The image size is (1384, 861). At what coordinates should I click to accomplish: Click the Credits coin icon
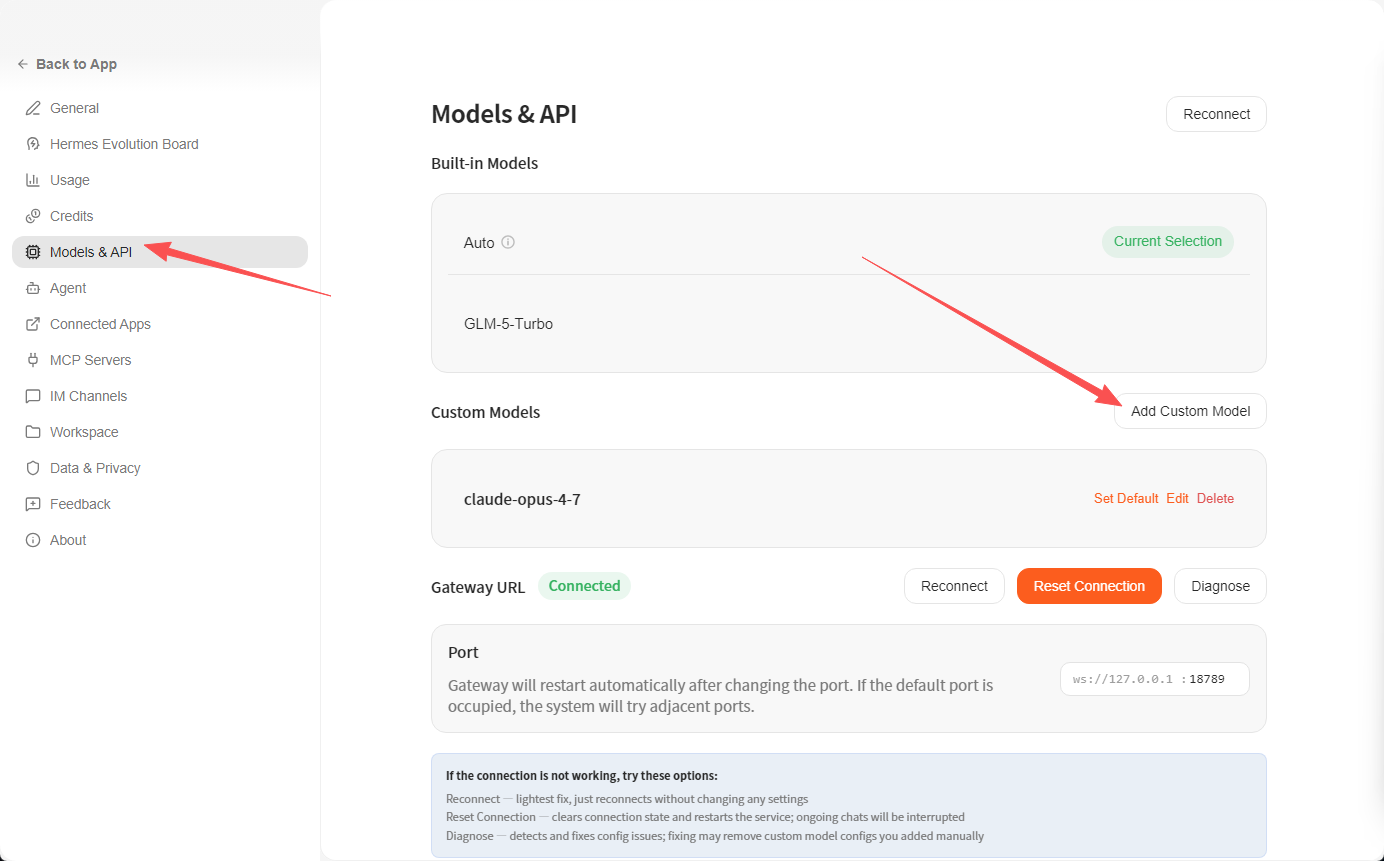coord(33,216)
